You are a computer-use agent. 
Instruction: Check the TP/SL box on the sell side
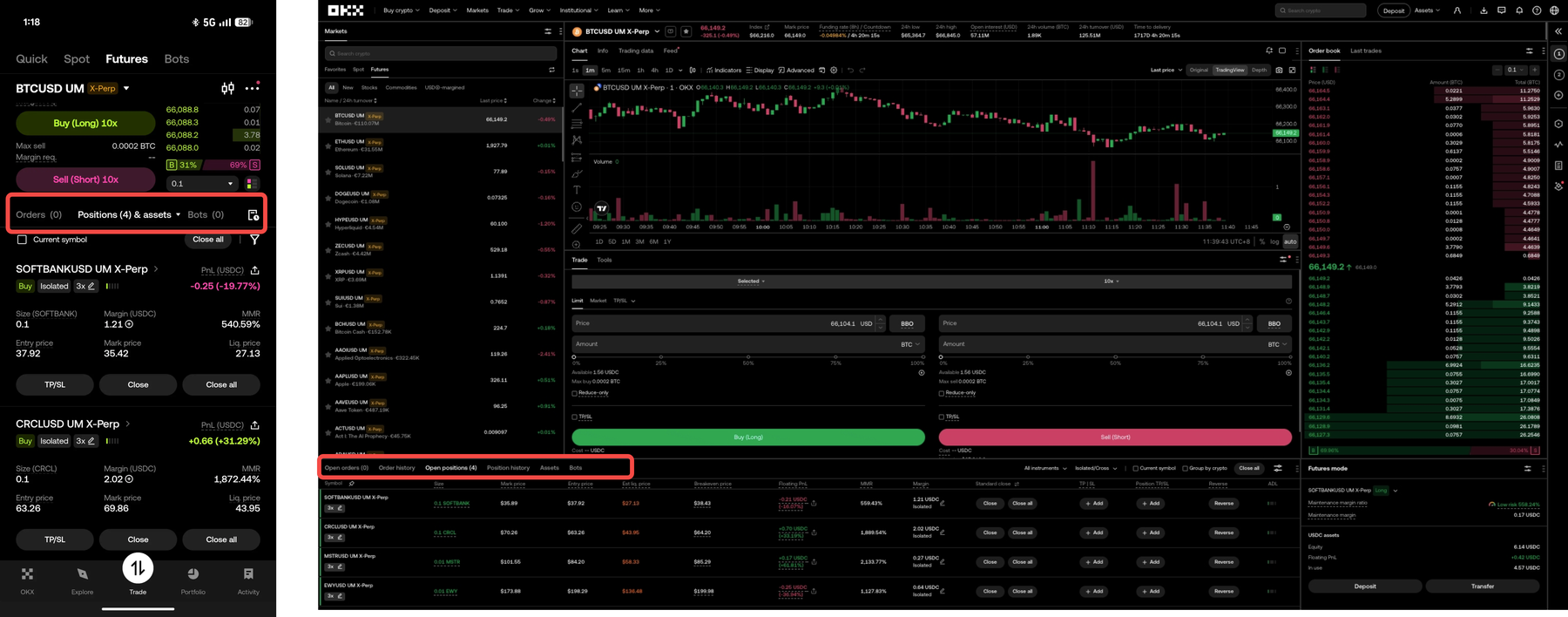coord(942,417)
